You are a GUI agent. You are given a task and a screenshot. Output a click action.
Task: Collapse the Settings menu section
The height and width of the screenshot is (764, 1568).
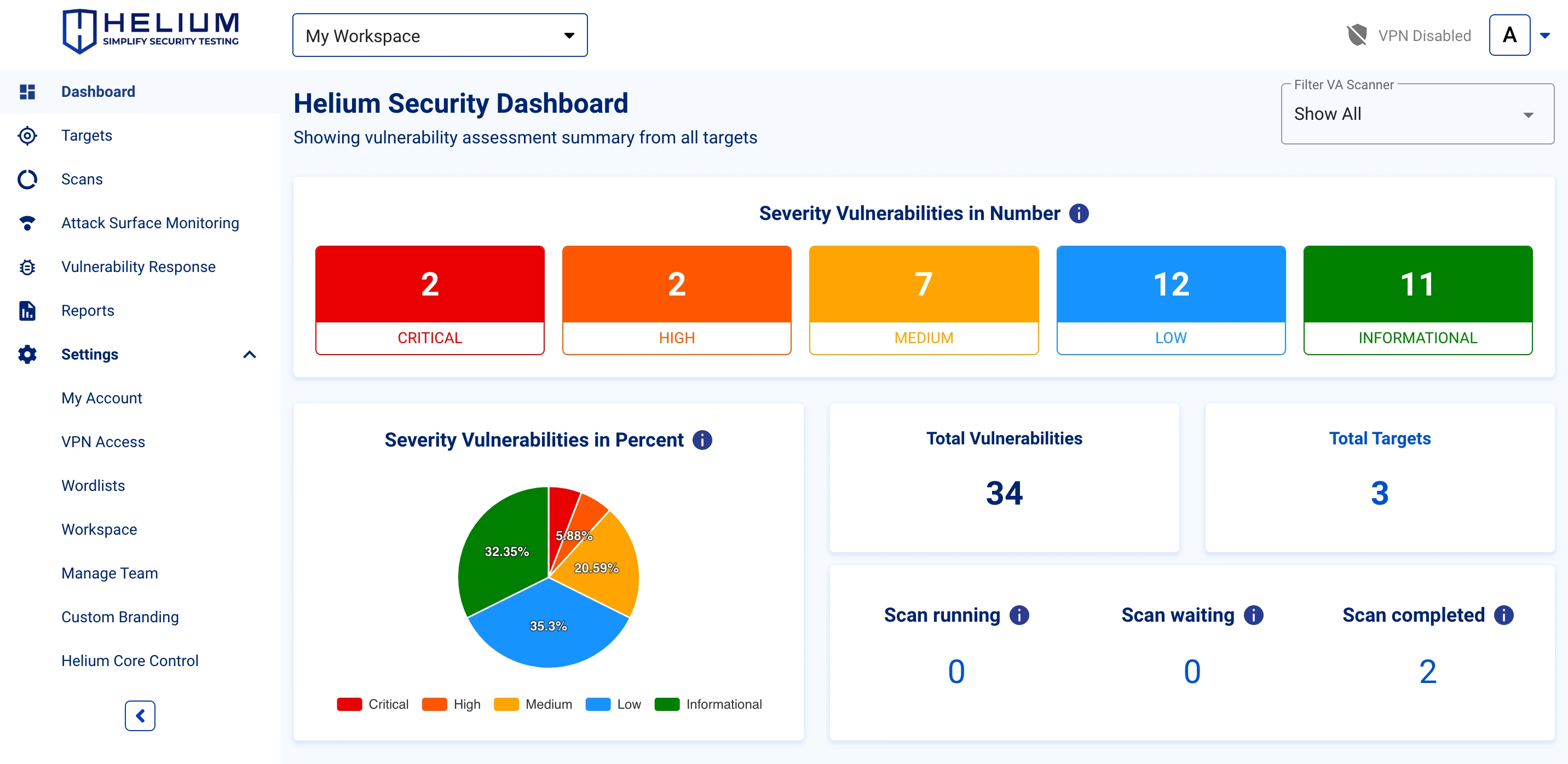pos(249,355)
